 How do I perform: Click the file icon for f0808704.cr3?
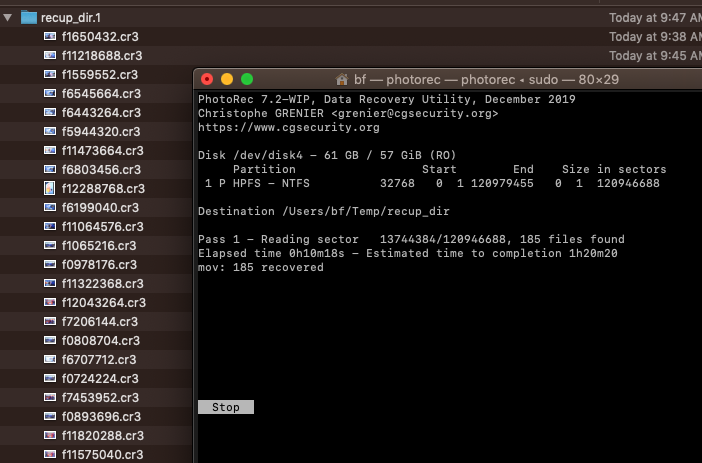(50, 341)
